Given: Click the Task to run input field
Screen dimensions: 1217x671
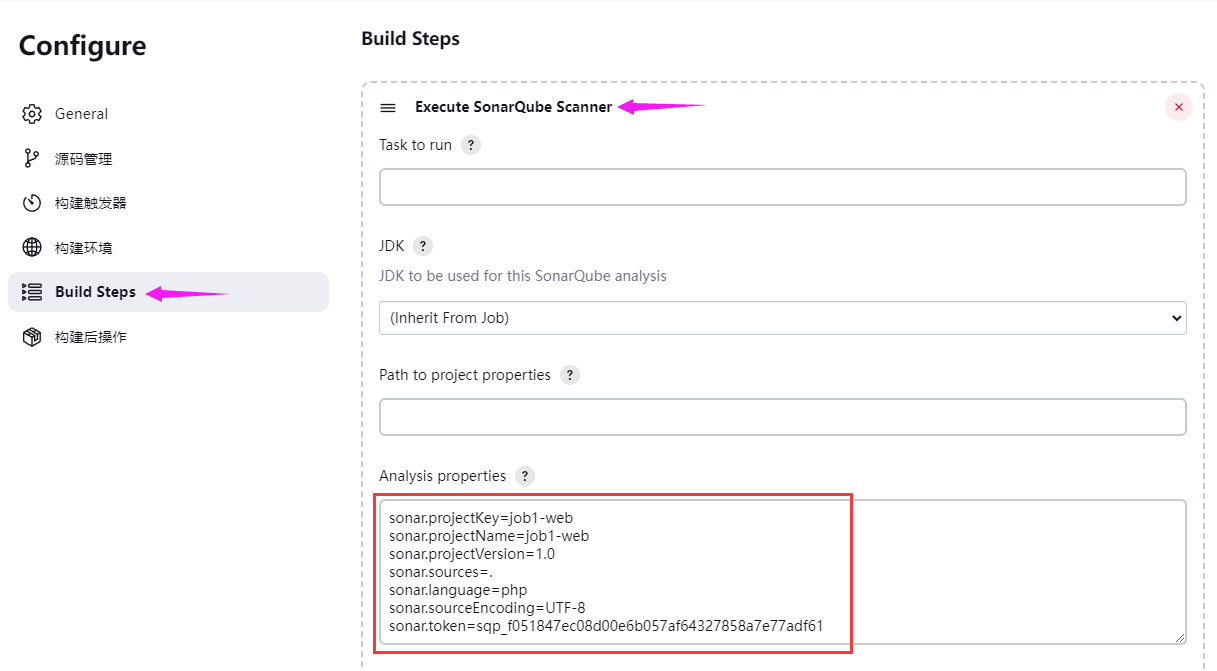Looking at the screenshot, I should (782, 187).
